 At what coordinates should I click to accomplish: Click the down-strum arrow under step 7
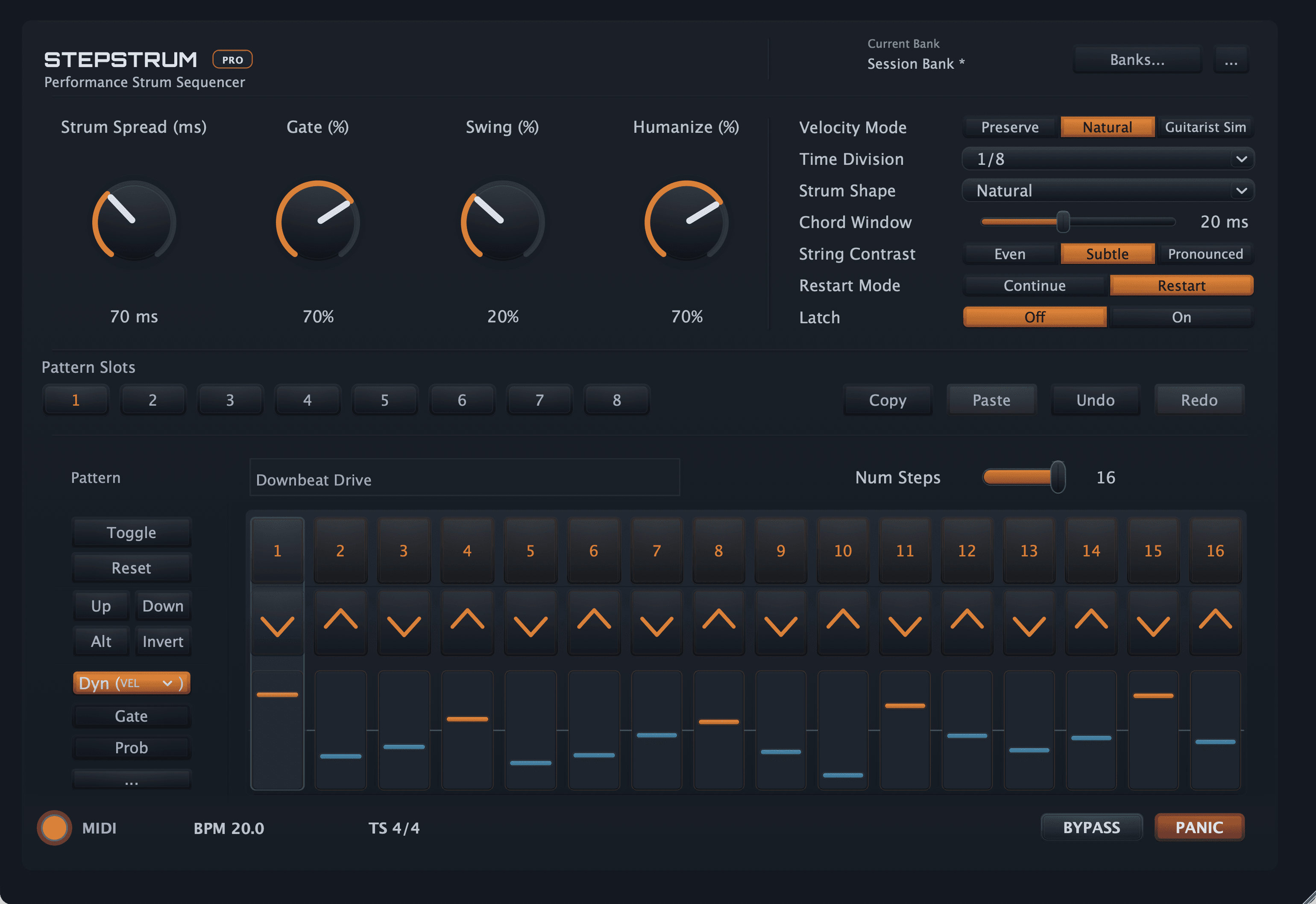tap(657, 623)
